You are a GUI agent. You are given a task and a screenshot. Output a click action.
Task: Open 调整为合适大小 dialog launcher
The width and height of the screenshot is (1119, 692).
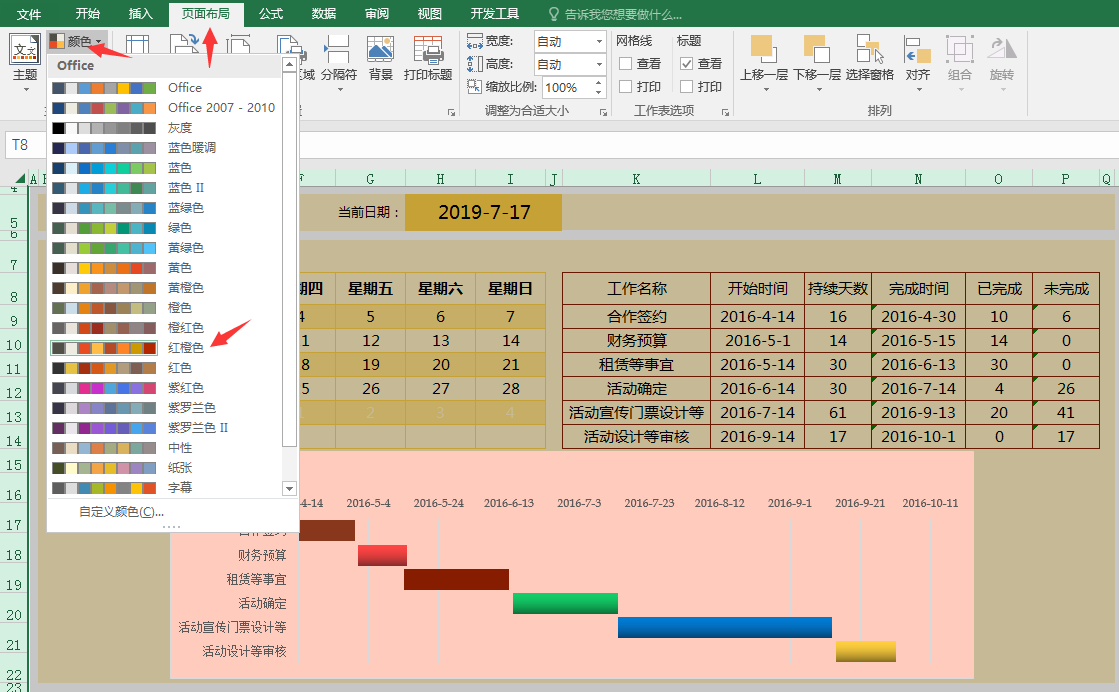[603, 112]
